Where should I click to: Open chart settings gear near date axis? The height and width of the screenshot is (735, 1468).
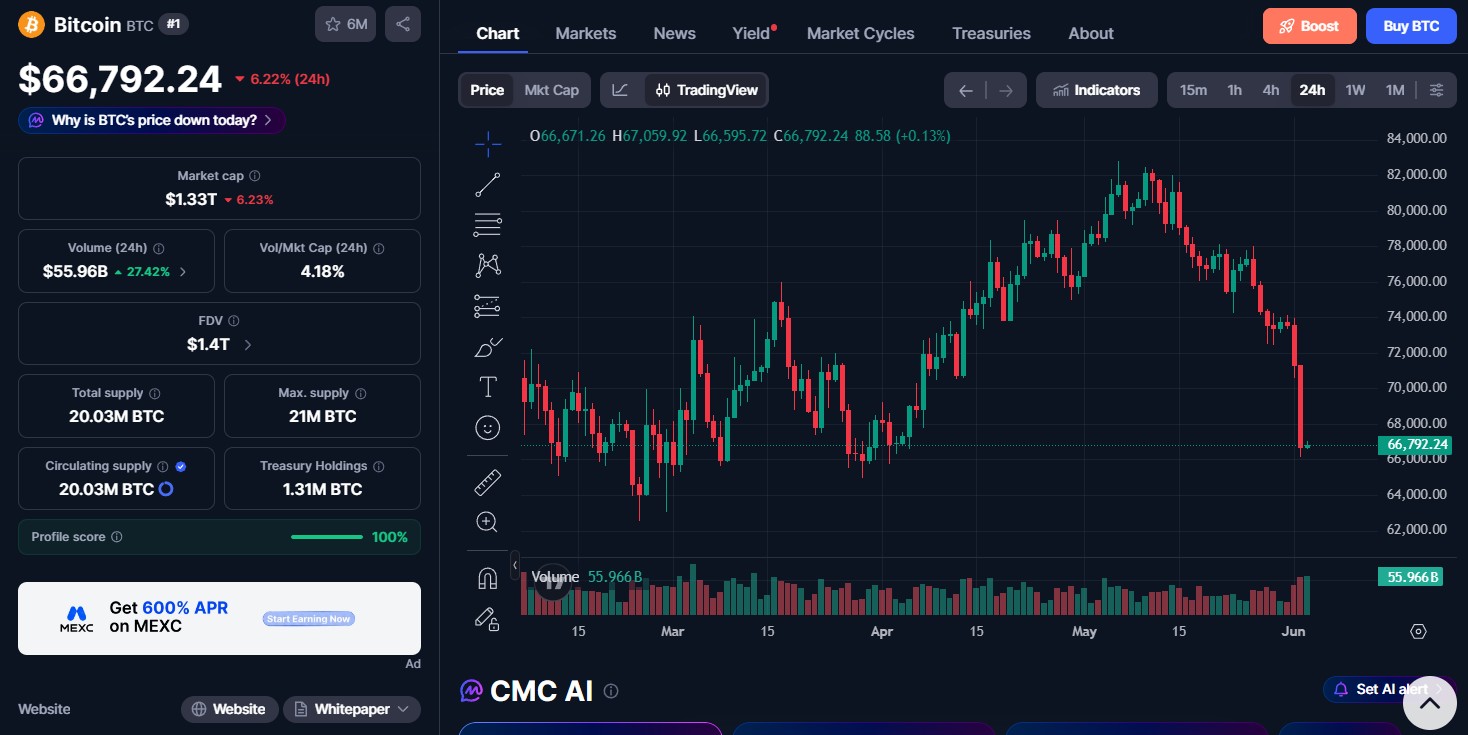[x=1418, y=631]
